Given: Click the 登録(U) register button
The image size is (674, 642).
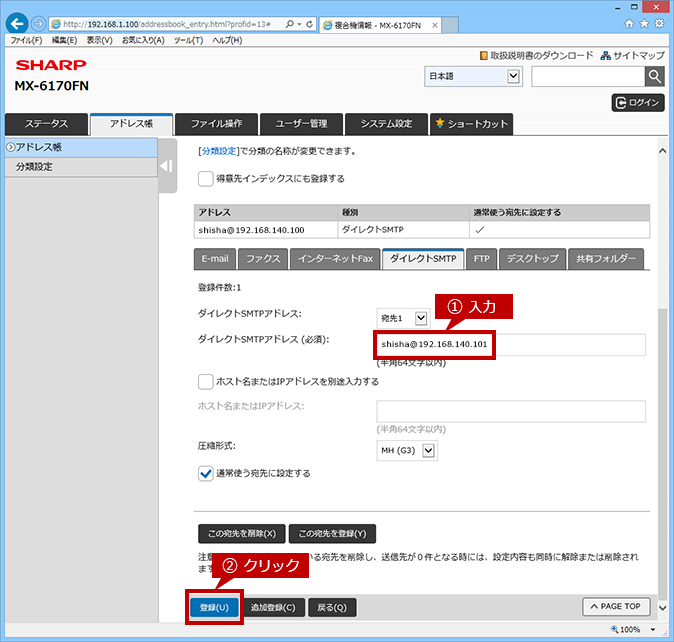Looking at the screenshot, I should [214, 607].
